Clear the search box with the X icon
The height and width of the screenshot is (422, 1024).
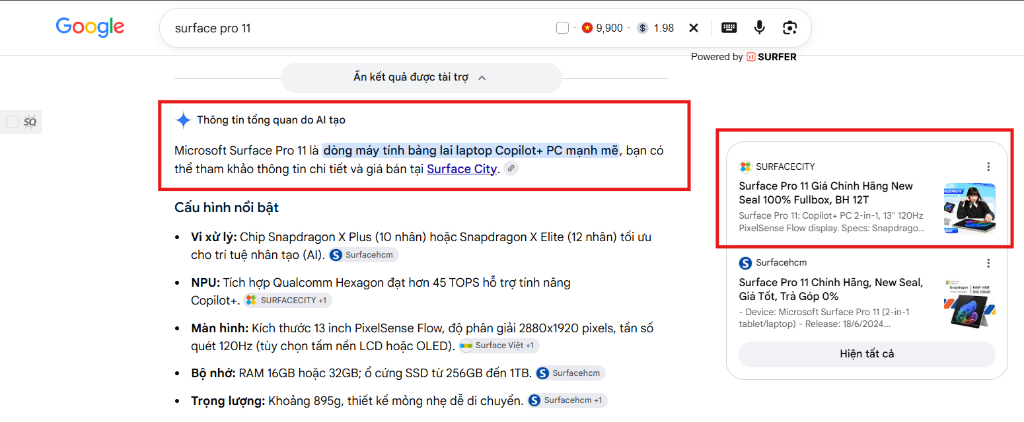tap(694, 28)
